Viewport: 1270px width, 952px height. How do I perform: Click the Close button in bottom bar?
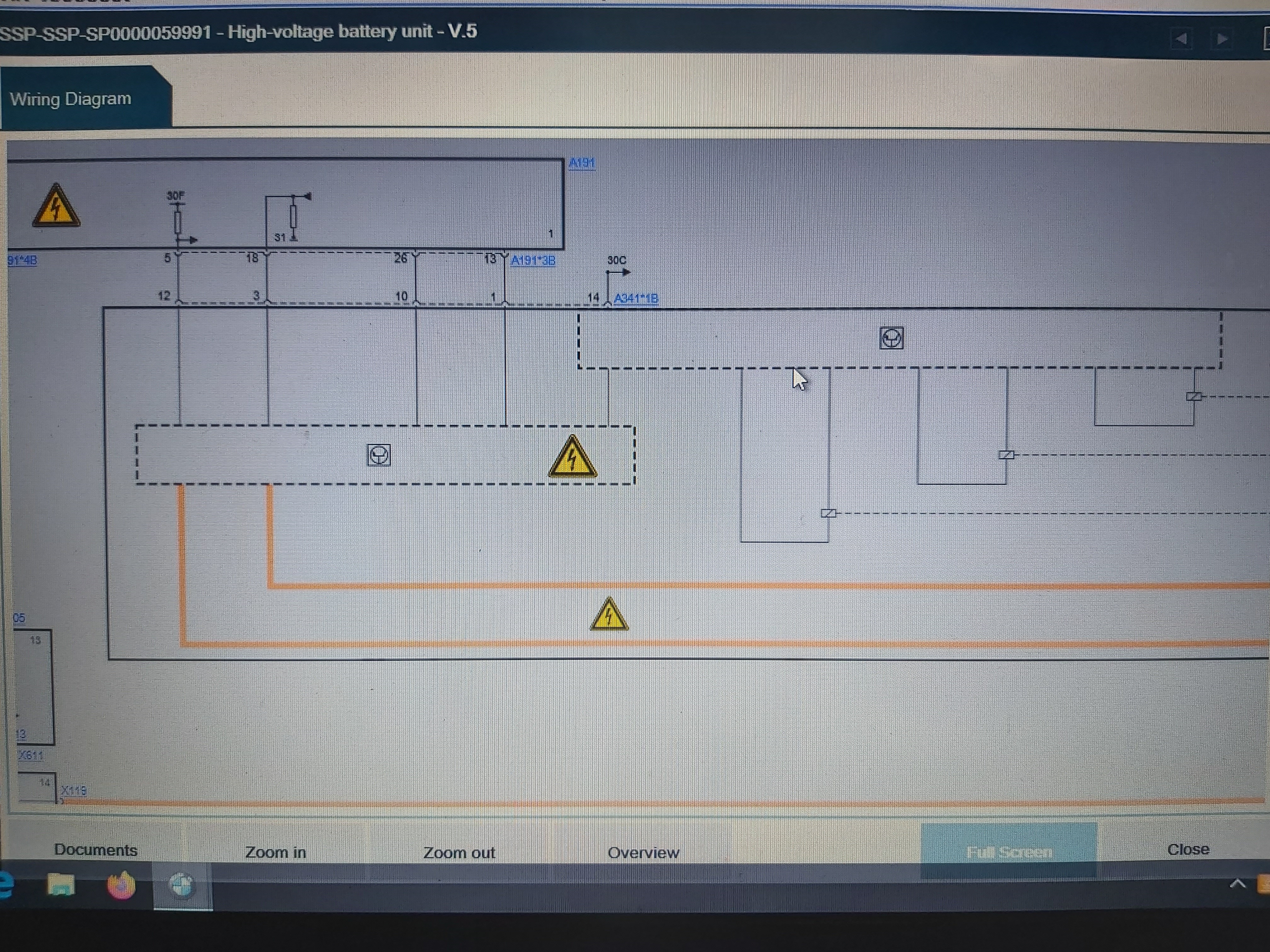pyautogui.click(x=1188, y=849)
